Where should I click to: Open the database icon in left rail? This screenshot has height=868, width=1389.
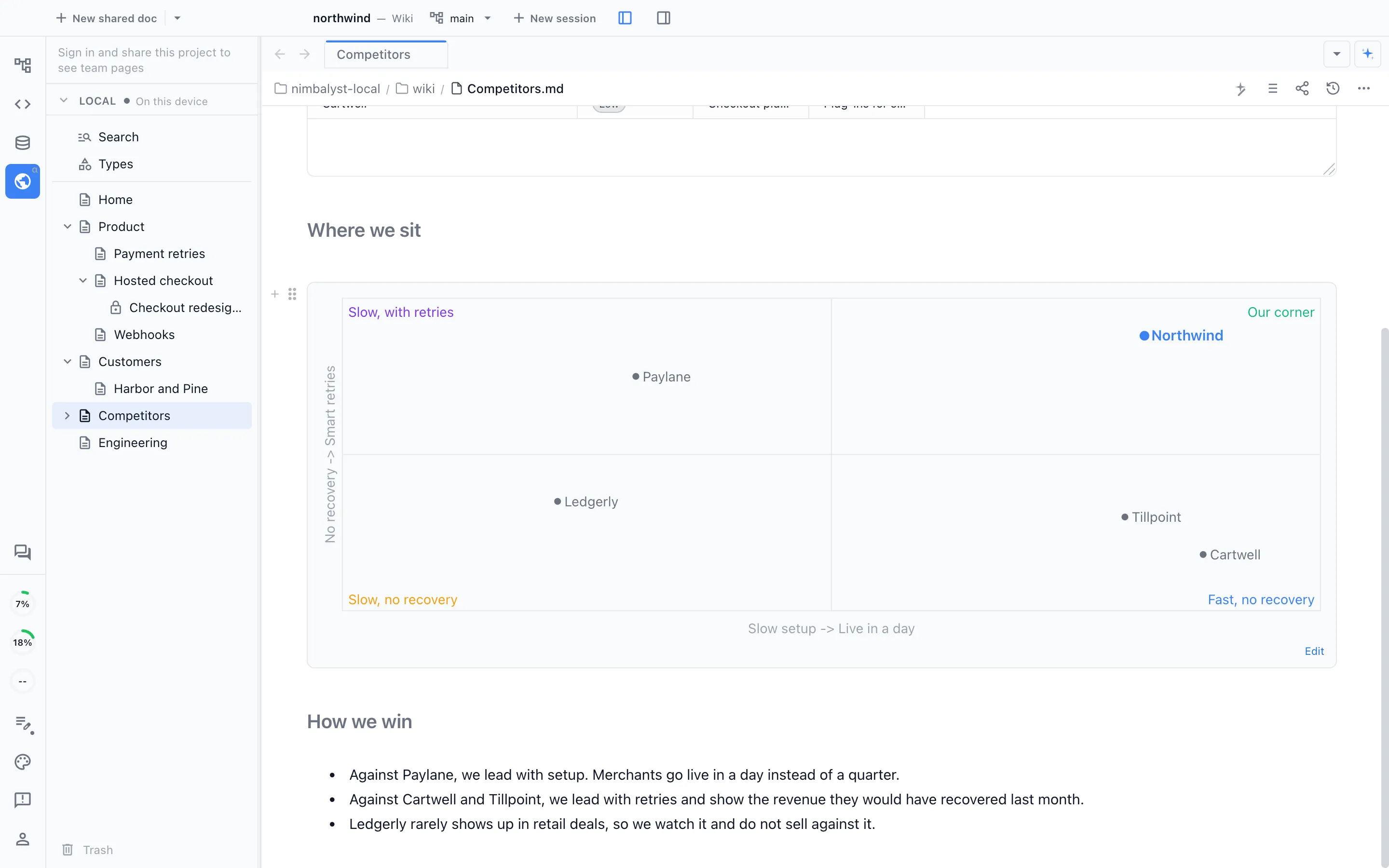tap(22, 142)
